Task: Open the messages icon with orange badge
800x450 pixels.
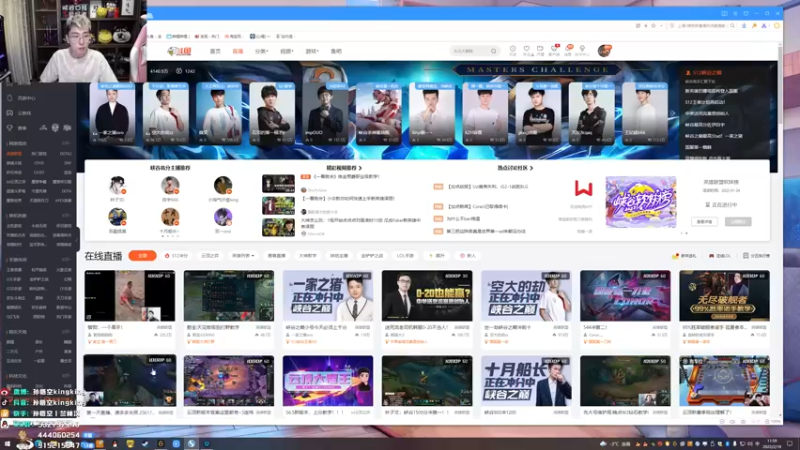Action: click(568, 49)
